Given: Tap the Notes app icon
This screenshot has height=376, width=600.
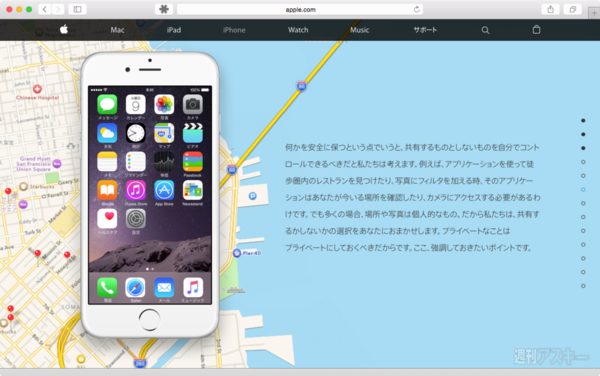Looking at the screenshot, I should click(x=107, y=161).
